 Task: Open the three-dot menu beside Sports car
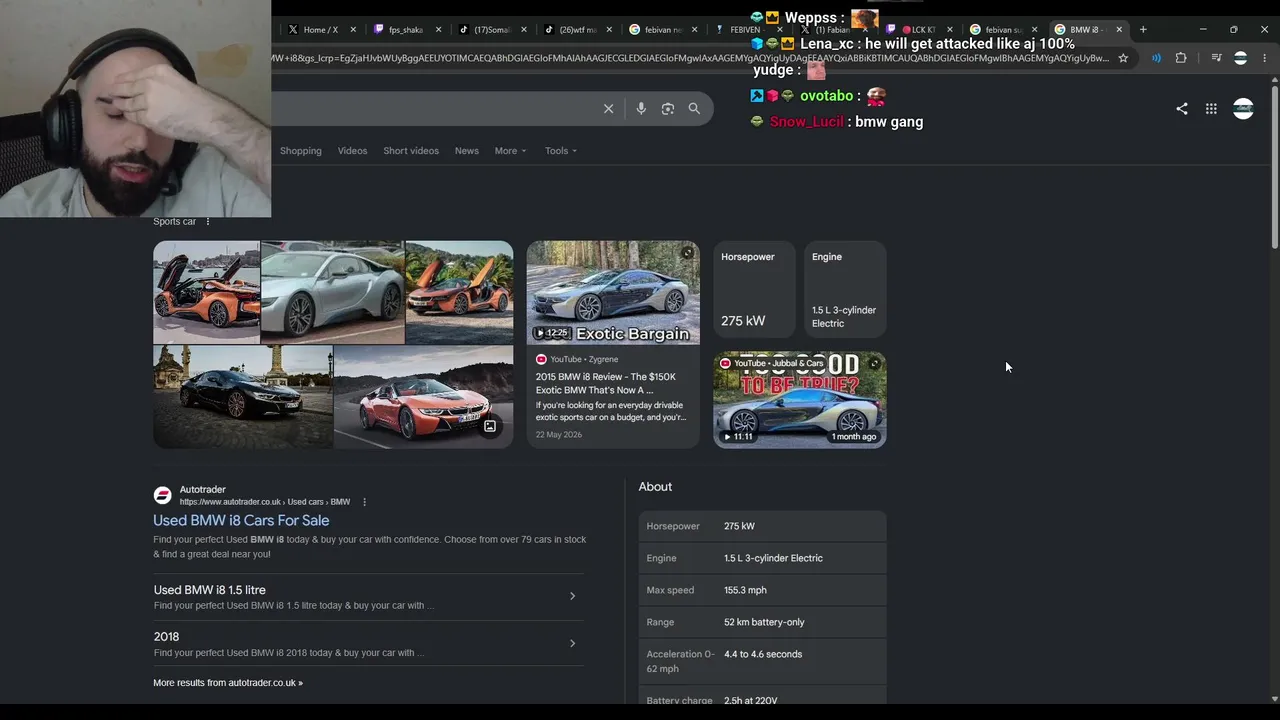pyautogui.click(x=208, y=222)
